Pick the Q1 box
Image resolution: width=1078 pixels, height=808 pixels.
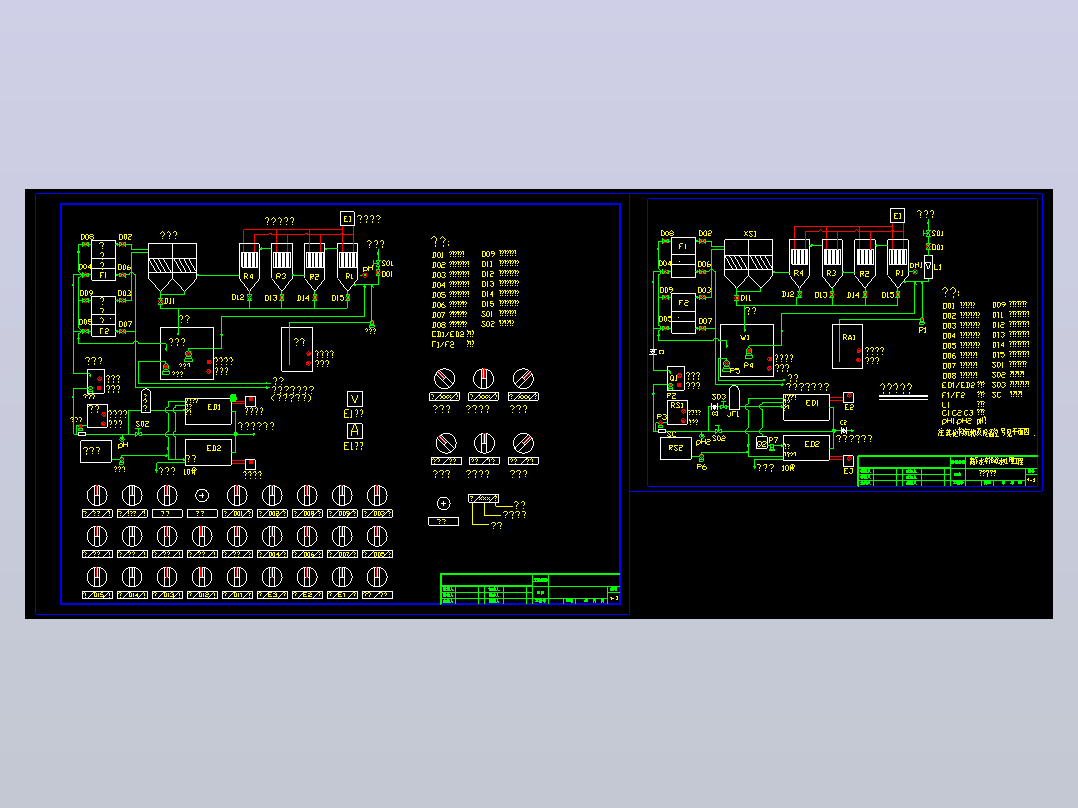click(x=676, y=379)
